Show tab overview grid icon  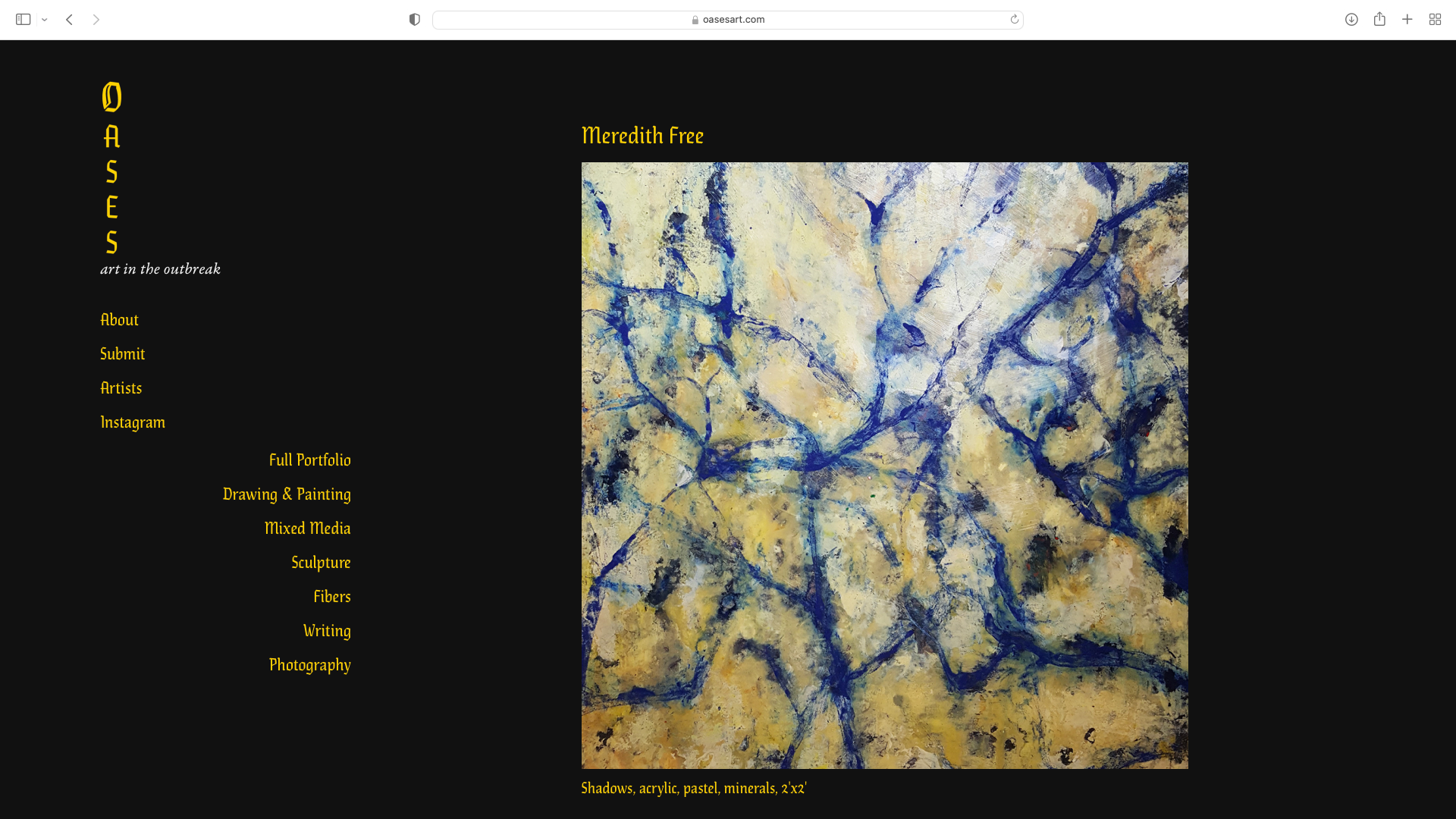pyautogui.click(x=1435, y=20)
